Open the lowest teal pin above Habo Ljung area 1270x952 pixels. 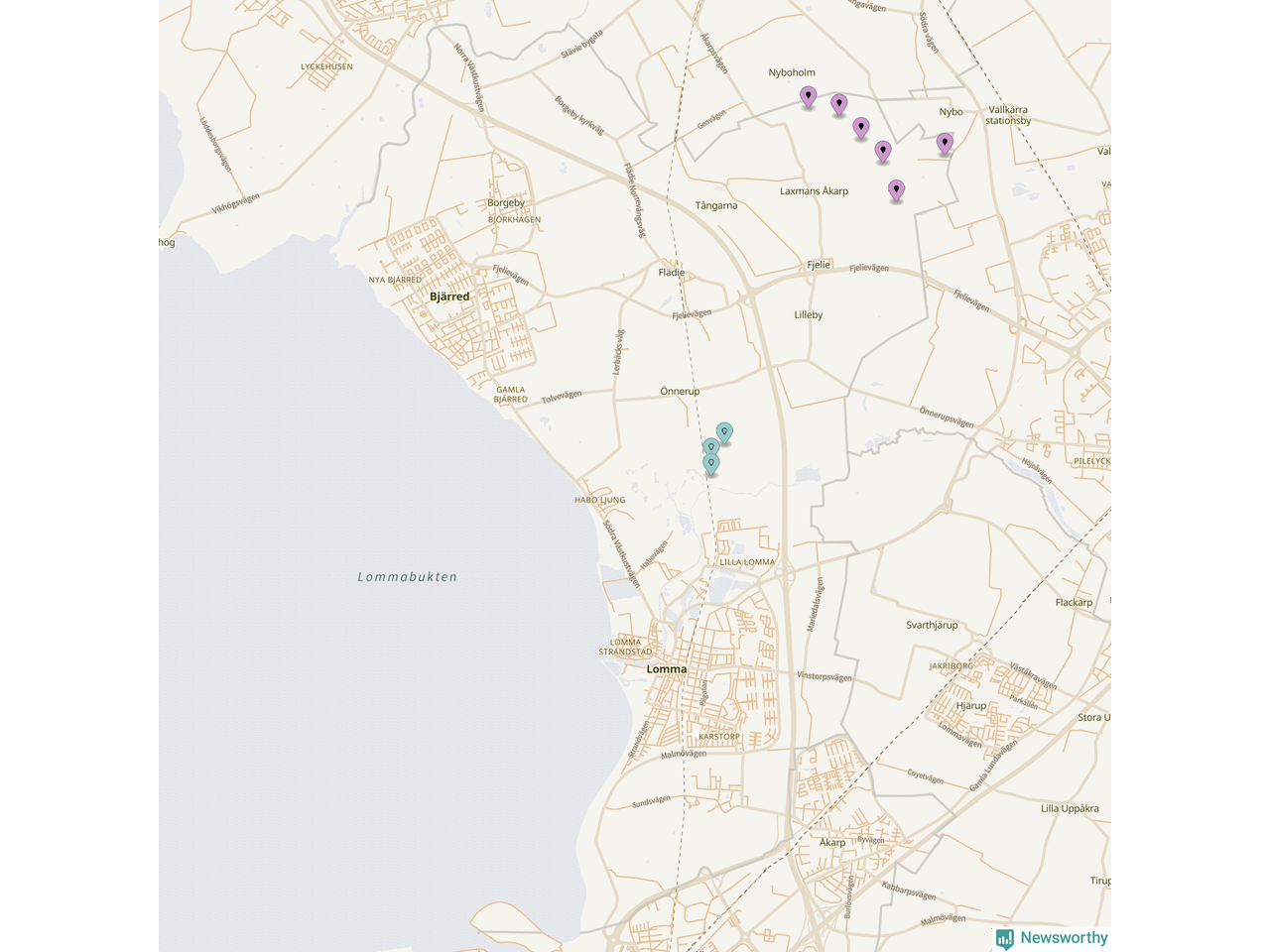pos(711,464)
